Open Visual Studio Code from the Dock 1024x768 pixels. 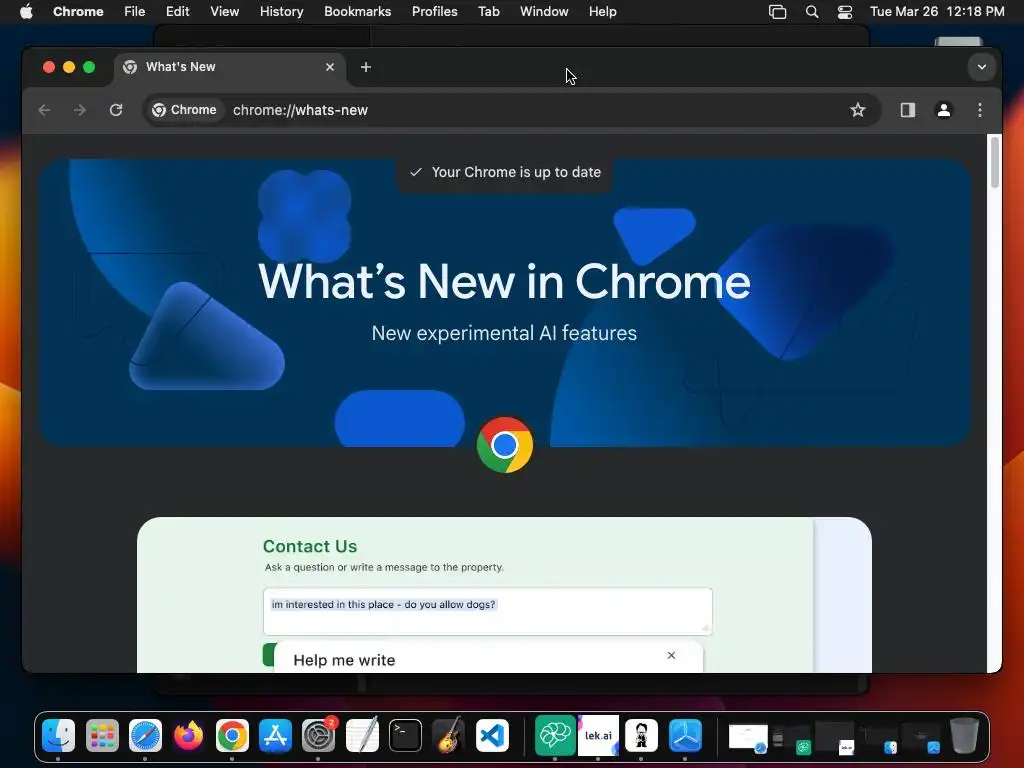[492, 735]
